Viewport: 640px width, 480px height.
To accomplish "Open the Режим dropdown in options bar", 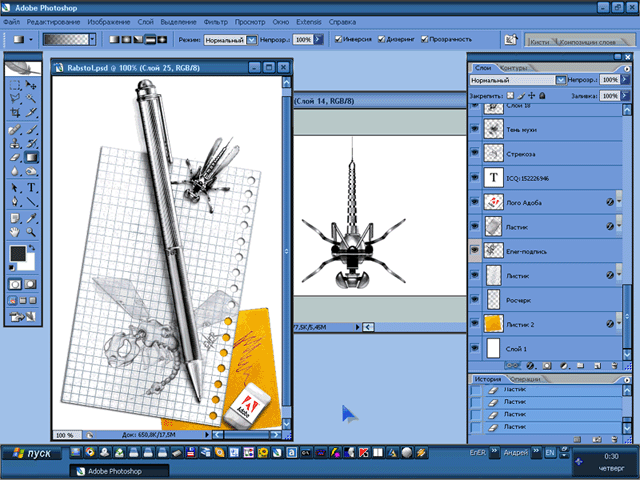I will 252,40.
